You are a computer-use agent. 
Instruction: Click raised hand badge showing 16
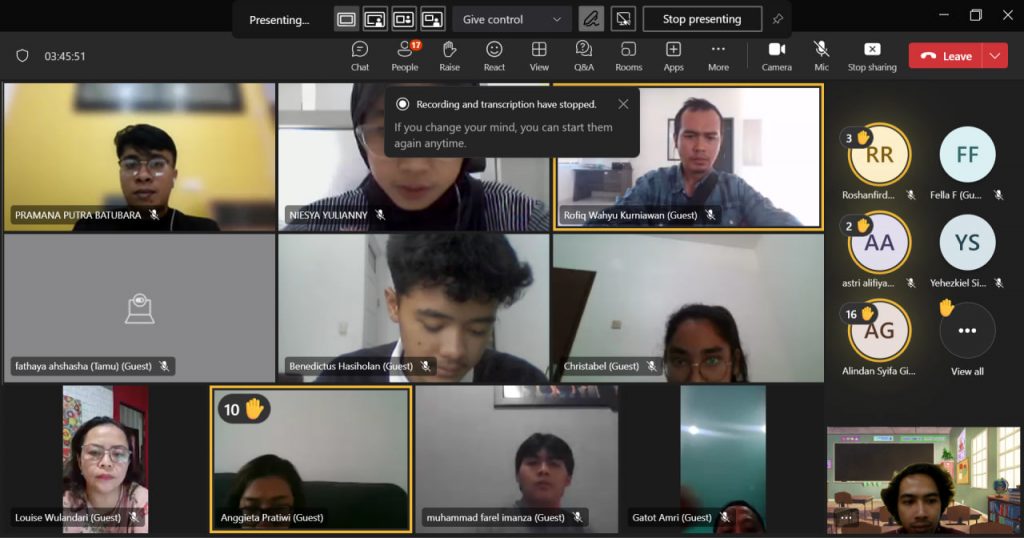(x=858, y=314)
